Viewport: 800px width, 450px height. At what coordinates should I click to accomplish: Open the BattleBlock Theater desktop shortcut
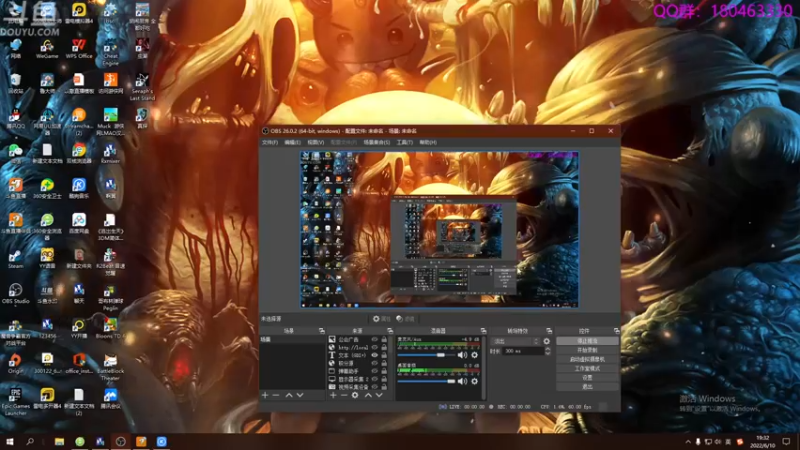[110, 366]
